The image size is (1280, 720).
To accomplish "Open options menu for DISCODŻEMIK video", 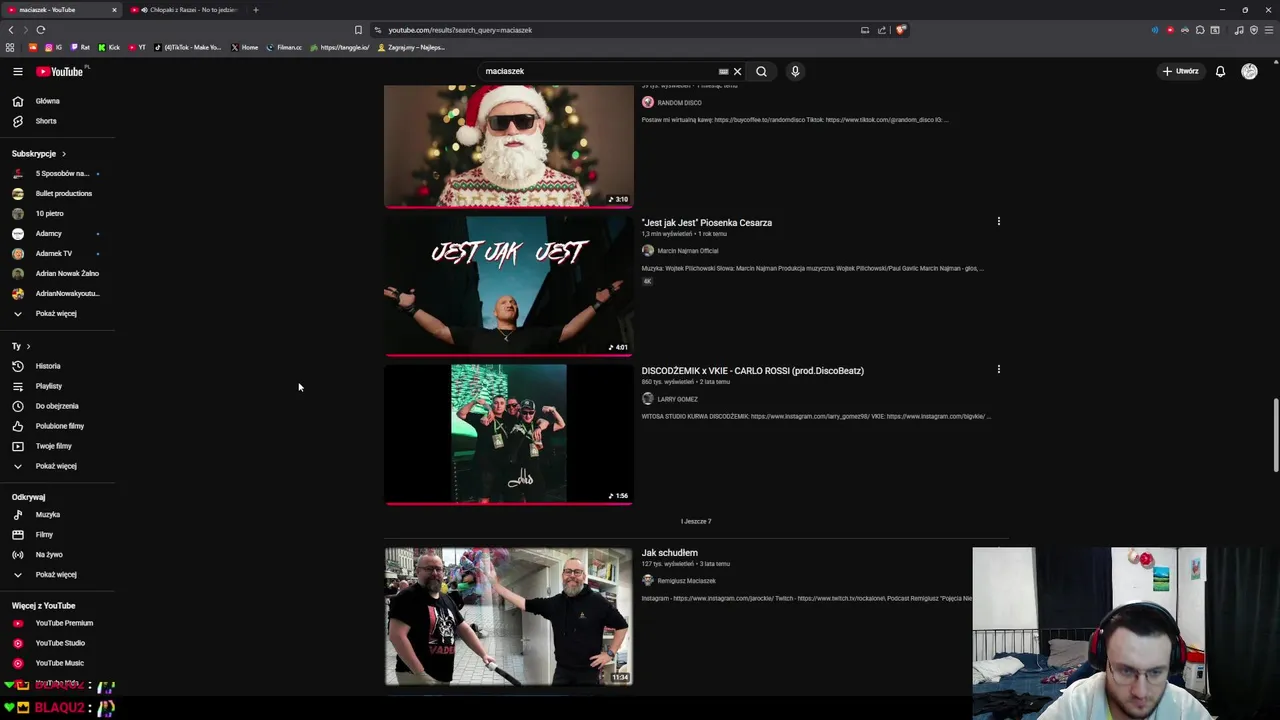I will (998, 369).
